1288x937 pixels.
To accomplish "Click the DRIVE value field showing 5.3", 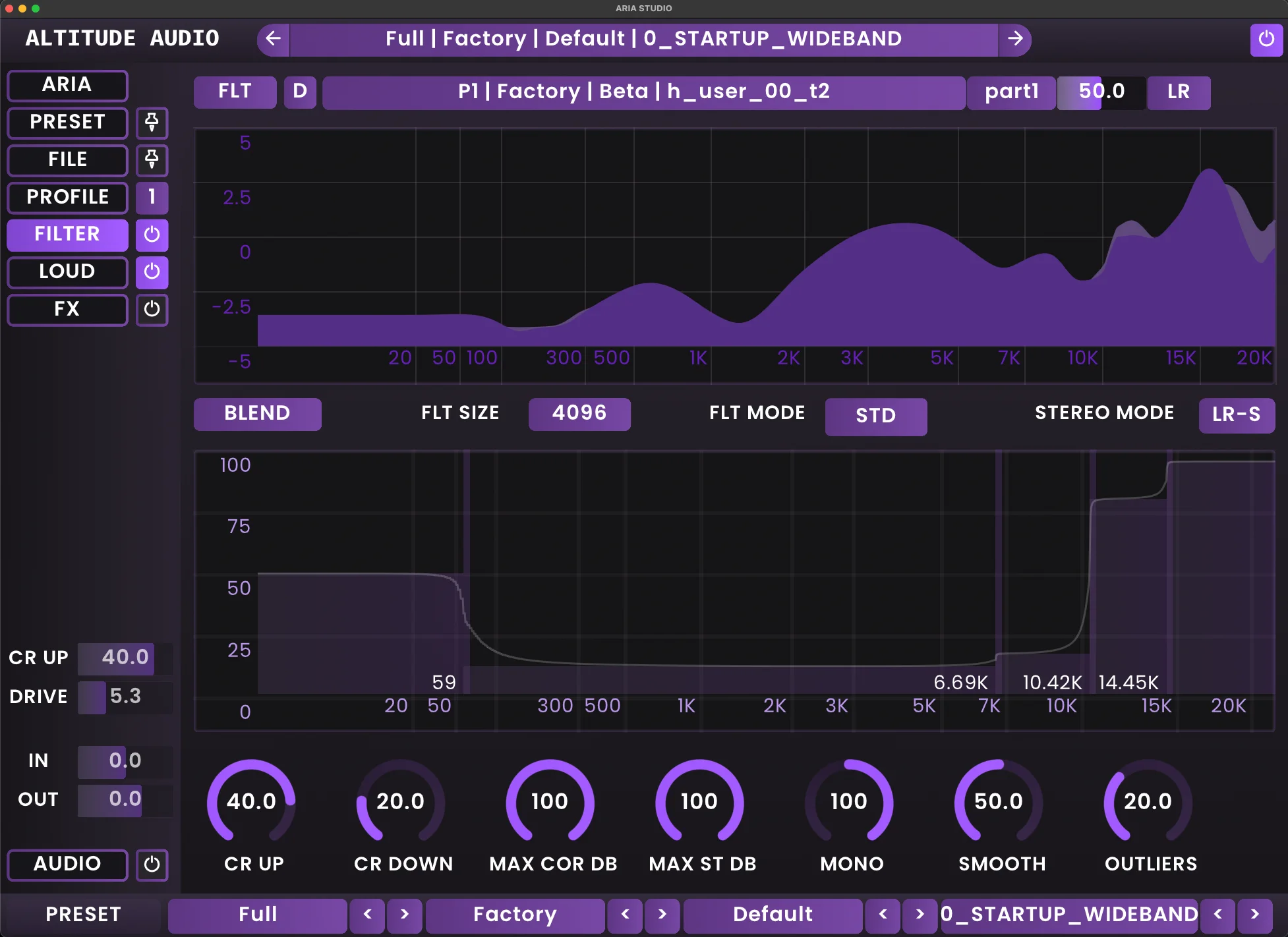I will click(125, 697).
